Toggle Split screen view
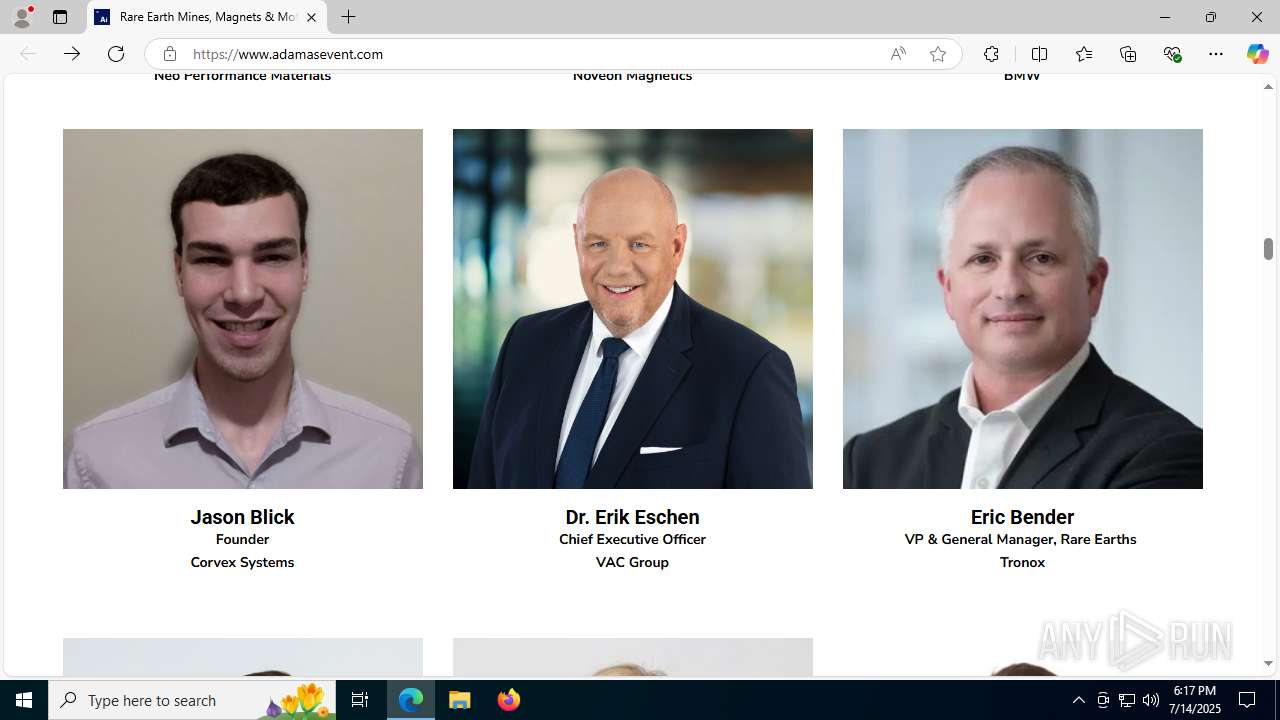Image resolution: width=1280 pixels, height=720 pixels. [x=1039, y=54]
